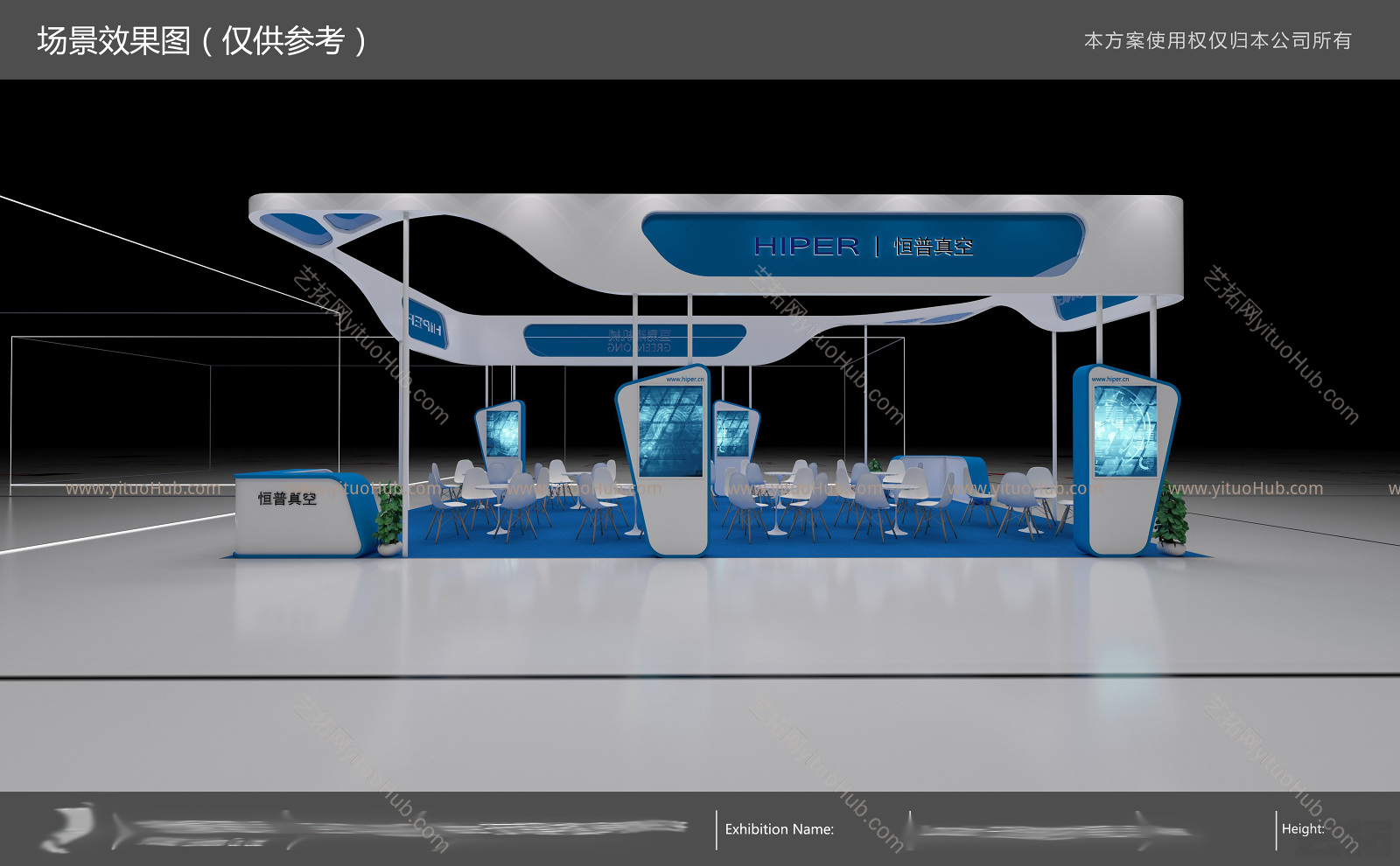Click www.hiper.cn on the center kiosk
Image resolution: width=1400 pixels, height=866 pixels.
(684, 379)
